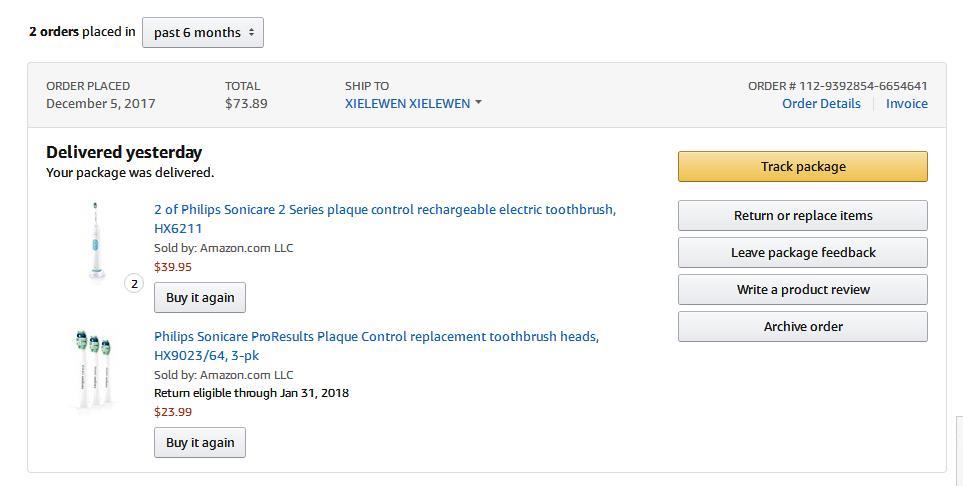963x486 pixels.
Task: Archive this order
Action: (x=802, y=326)
